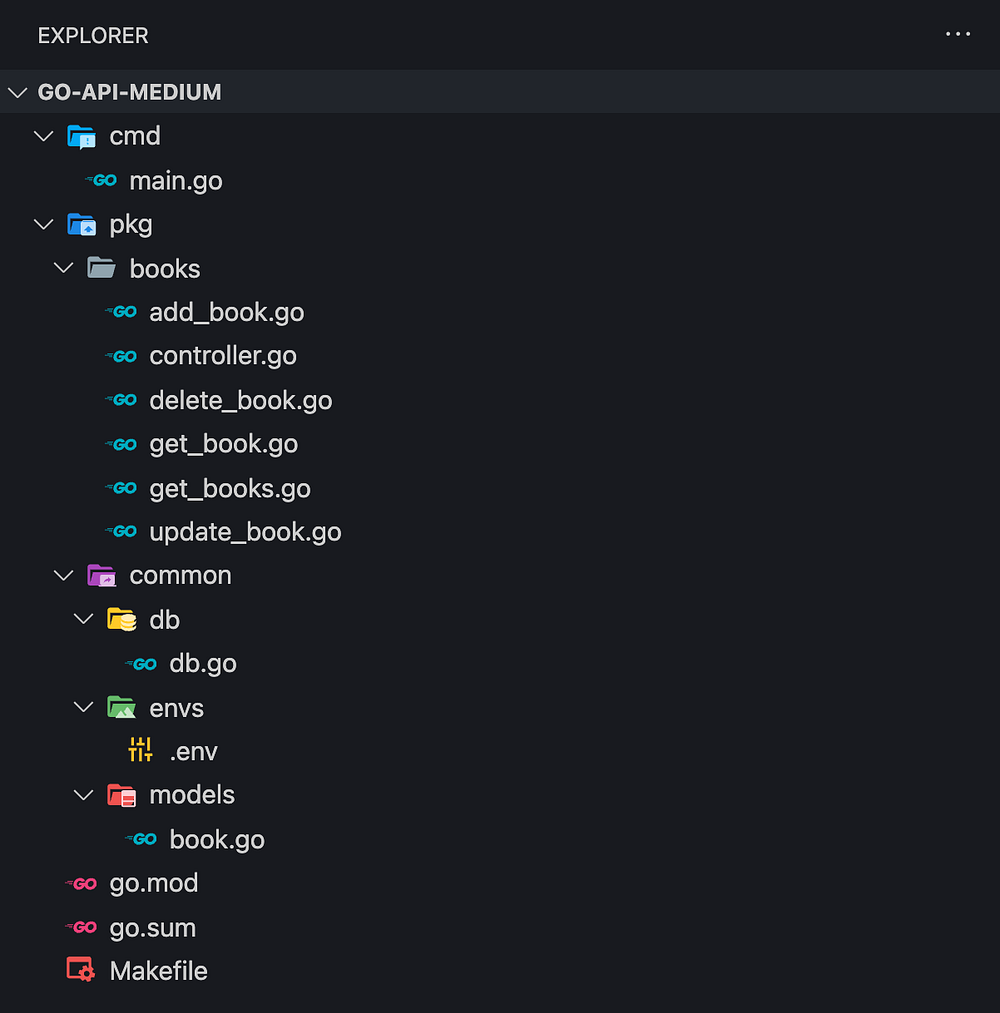Click the cmd folder icon

pyautogui.click(x=81, y=136)
